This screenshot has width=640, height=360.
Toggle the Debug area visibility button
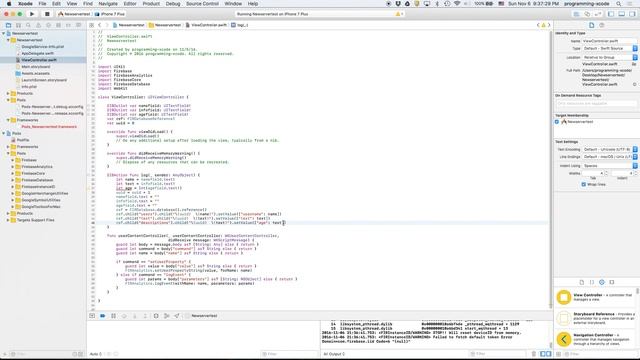pos(622,14)
